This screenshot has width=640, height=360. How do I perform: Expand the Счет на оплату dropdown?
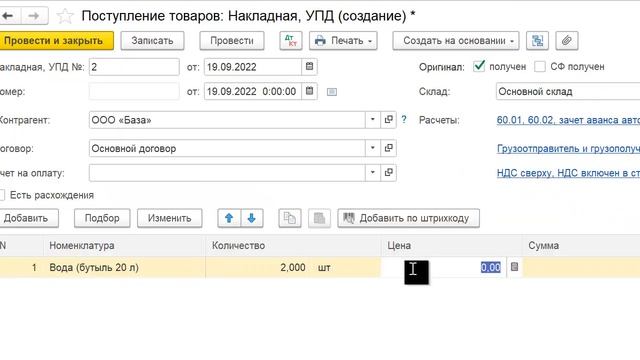[x=373, y=173]
